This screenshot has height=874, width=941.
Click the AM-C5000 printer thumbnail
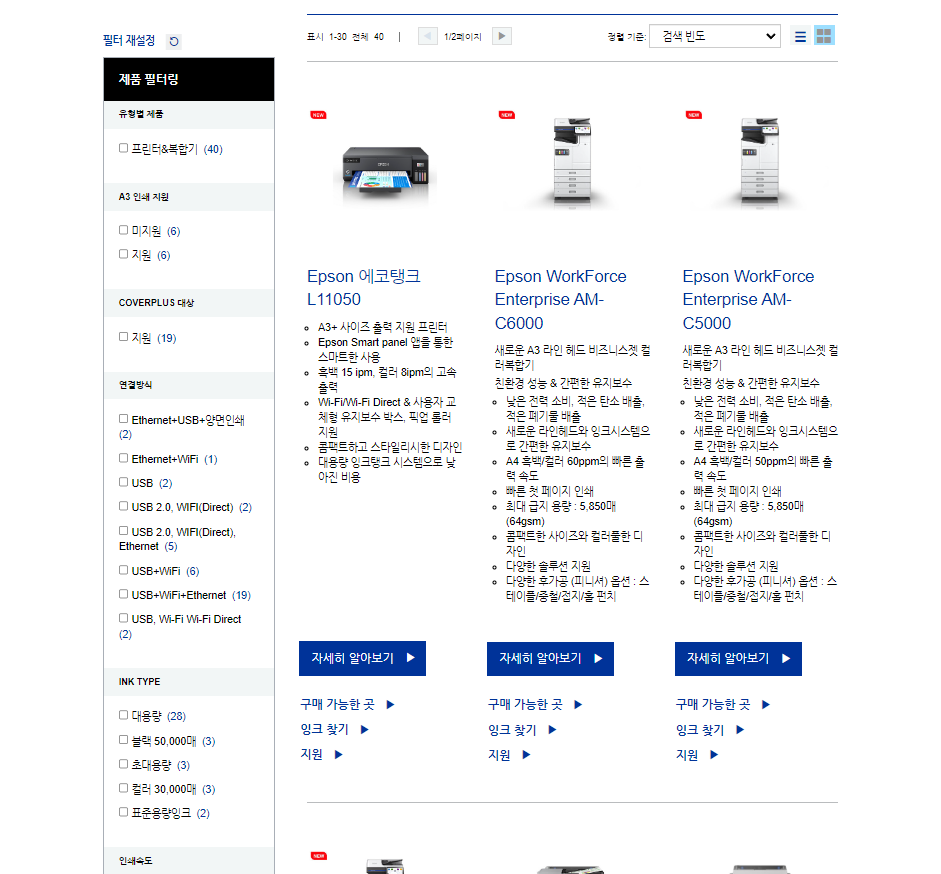[x=760, y=161]
